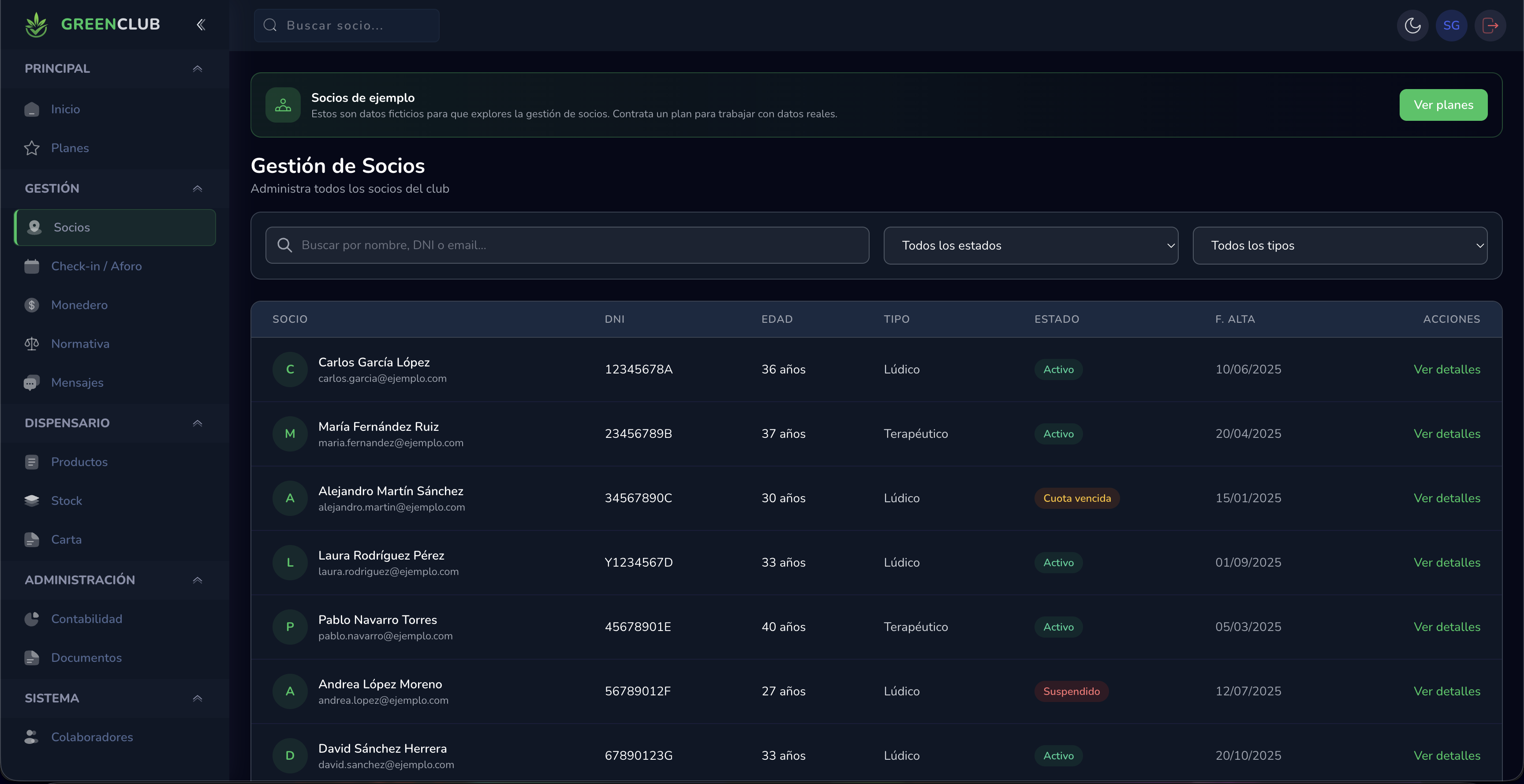Click the GreenClub leaf logo
The width and height of the screenshot is (1524, 784).
pos(37,24)
